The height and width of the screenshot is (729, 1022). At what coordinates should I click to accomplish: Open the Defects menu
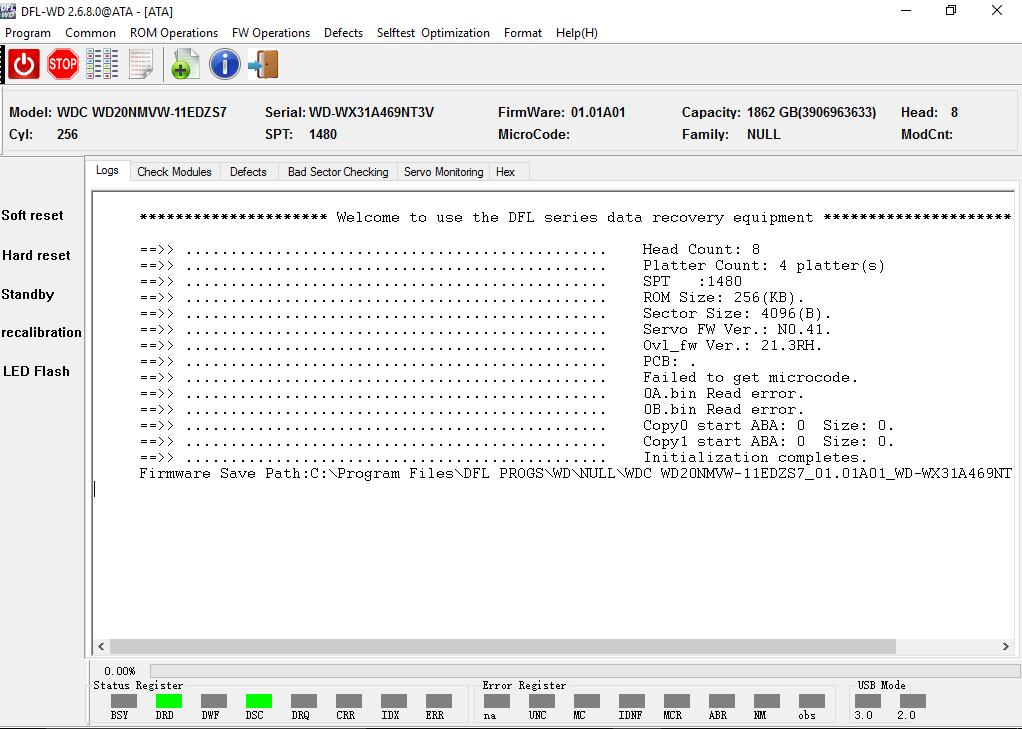(343, 33)
